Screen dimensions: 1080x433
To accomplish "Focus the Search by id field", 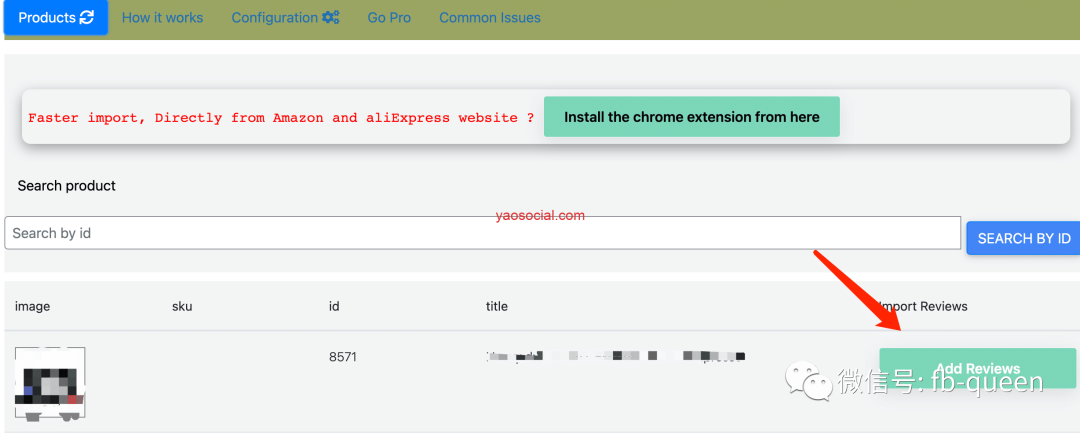I will (483, 233).
